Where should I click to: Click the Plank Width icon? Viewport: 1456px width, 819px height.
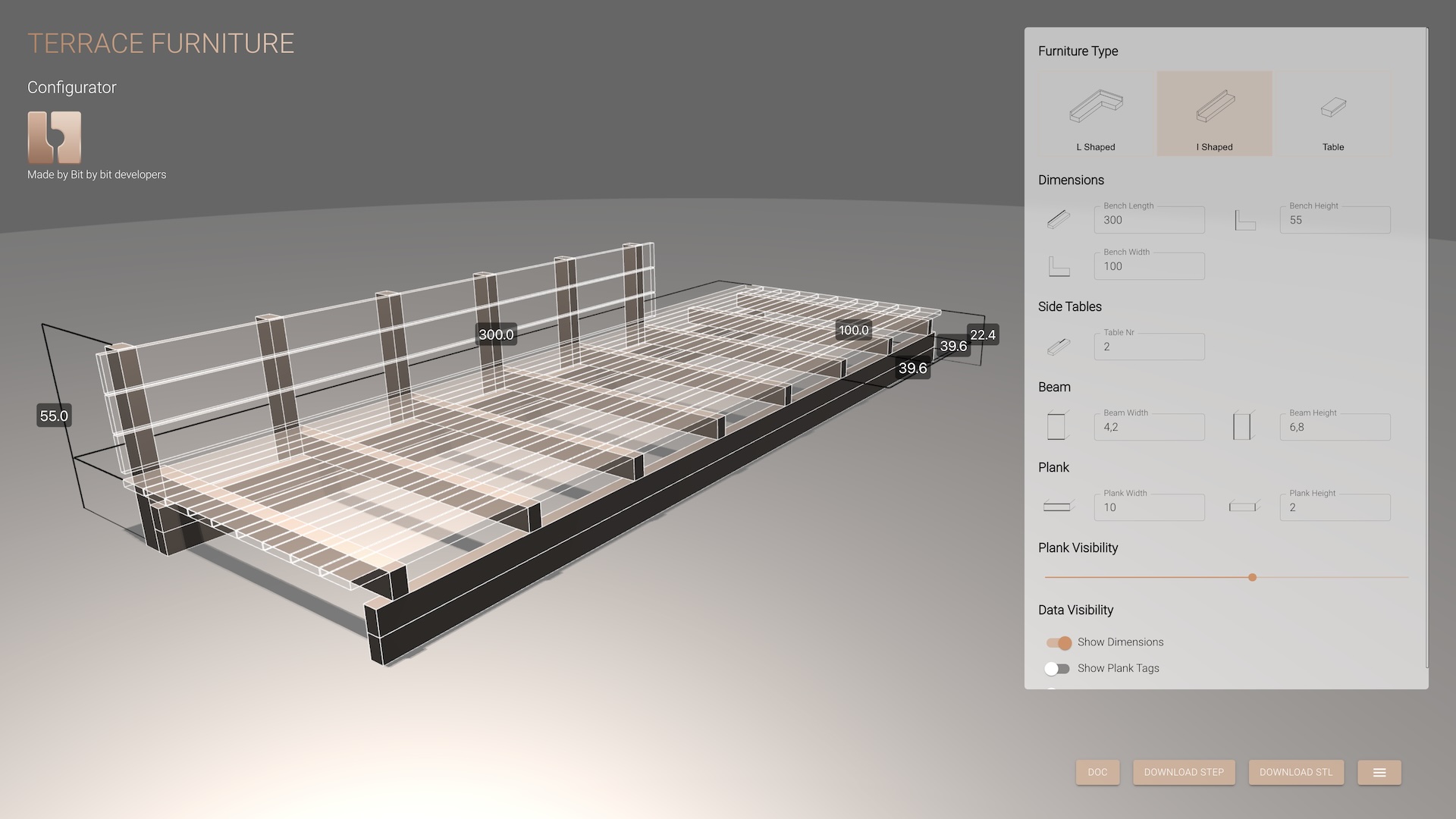pos(1059,507)
